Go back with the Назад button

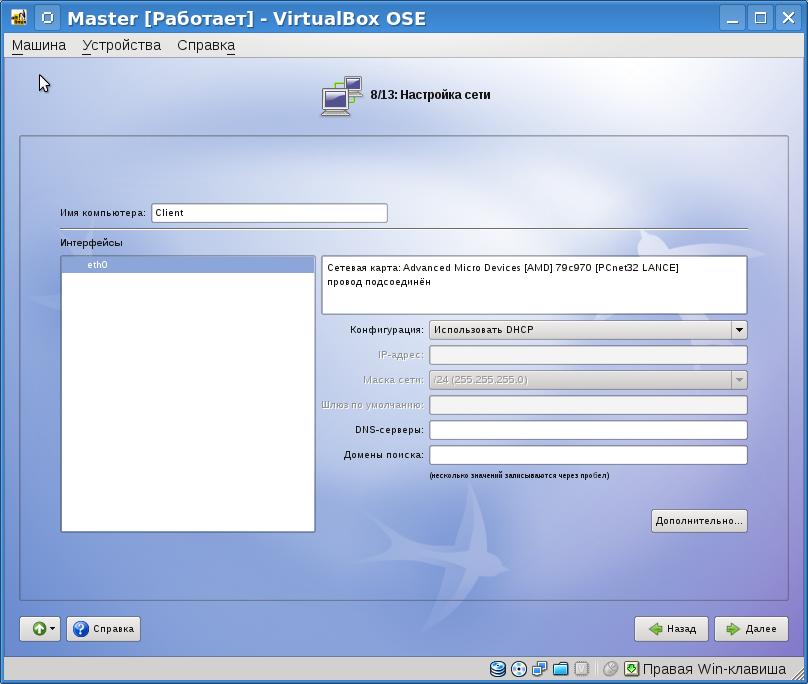671,629
